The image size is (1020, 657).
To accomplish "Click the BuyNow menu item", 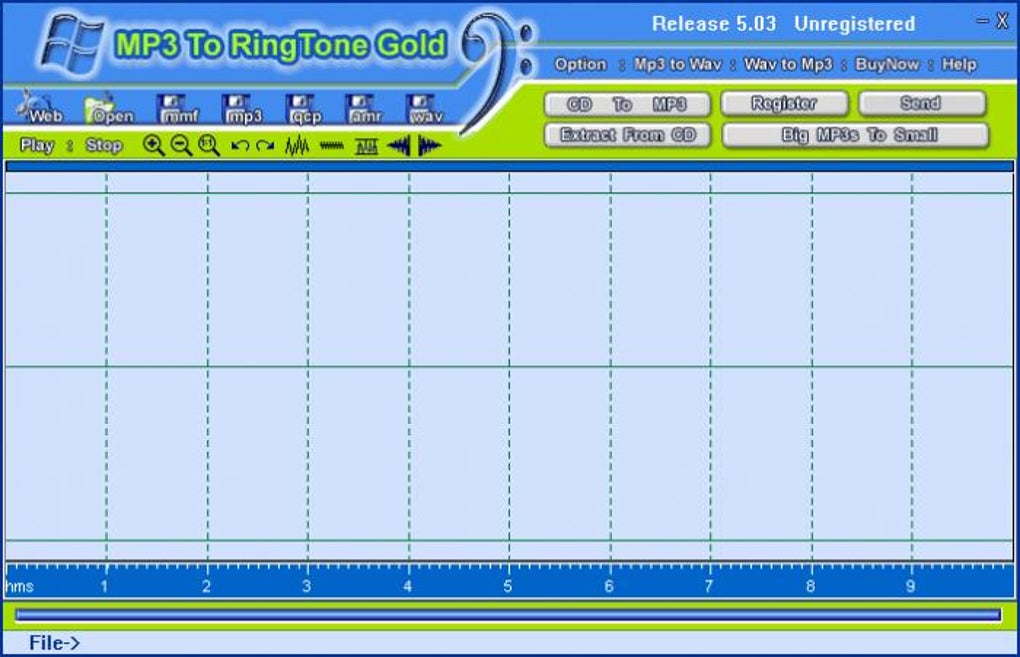I will click(887, 64).
